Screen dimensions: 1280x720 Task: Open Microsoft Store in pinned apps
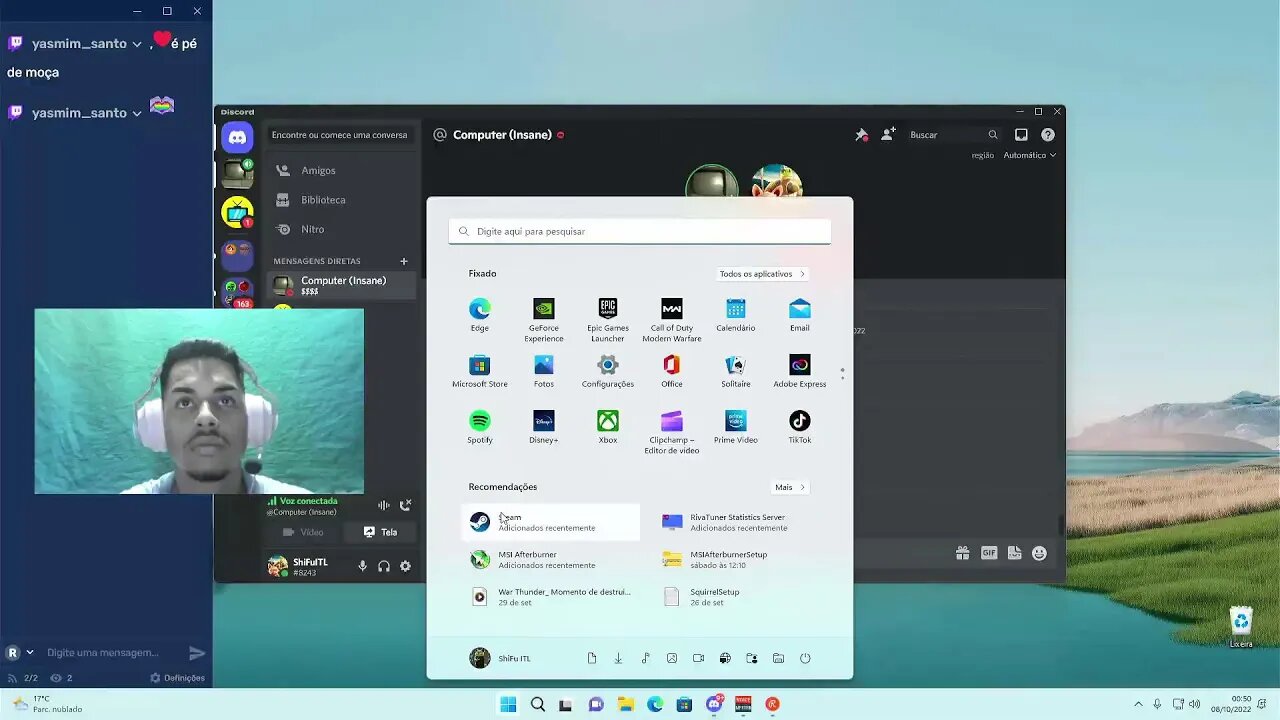480,371
